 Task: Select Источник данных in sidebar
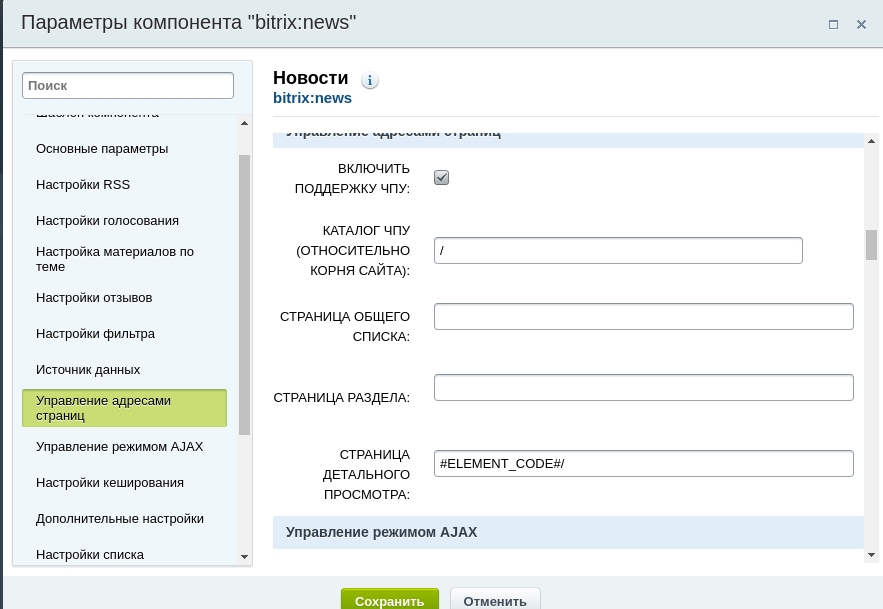pos(88,370)
